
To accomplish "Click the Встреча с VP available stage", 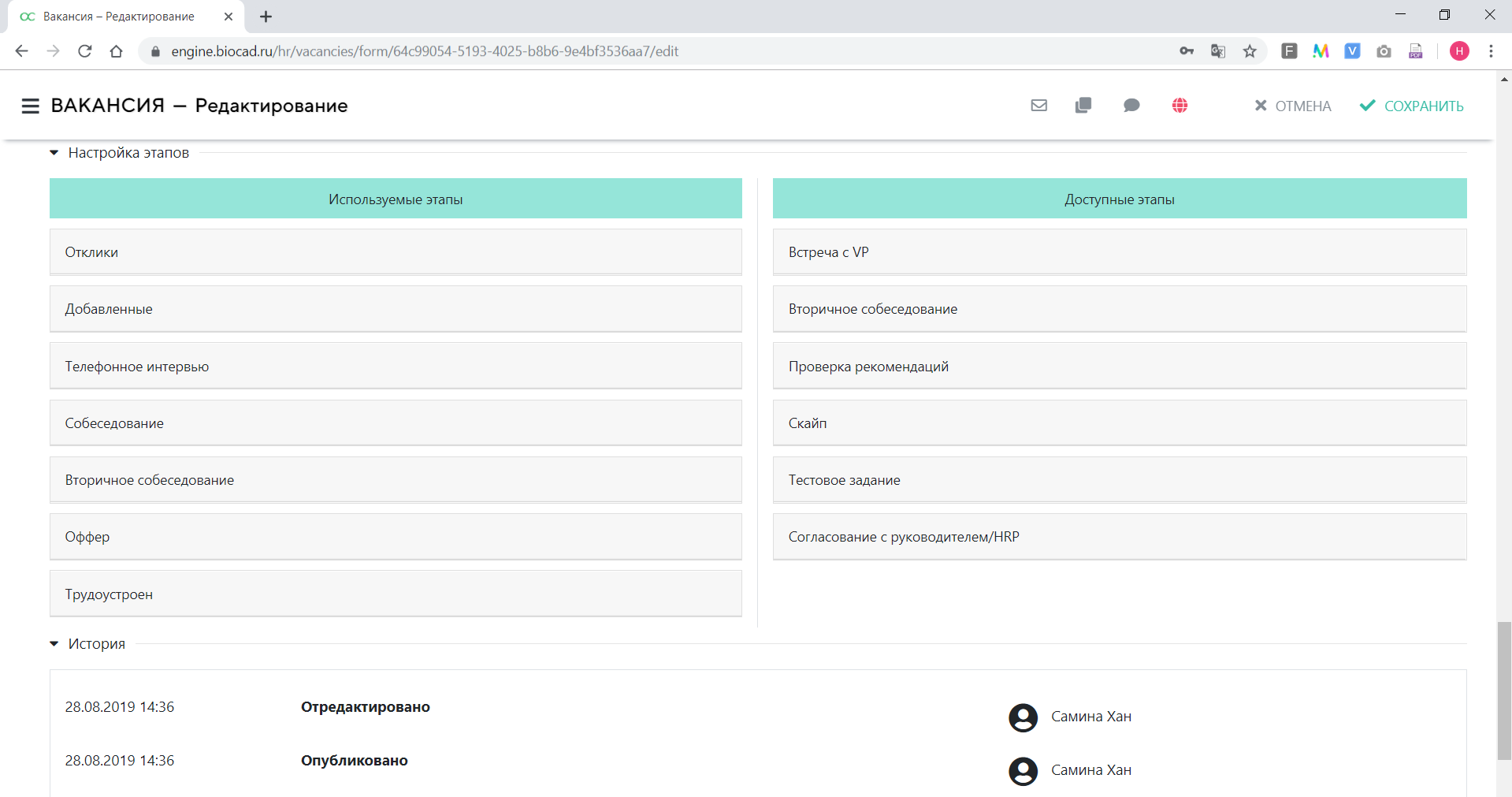I will tap(1119, 252).
